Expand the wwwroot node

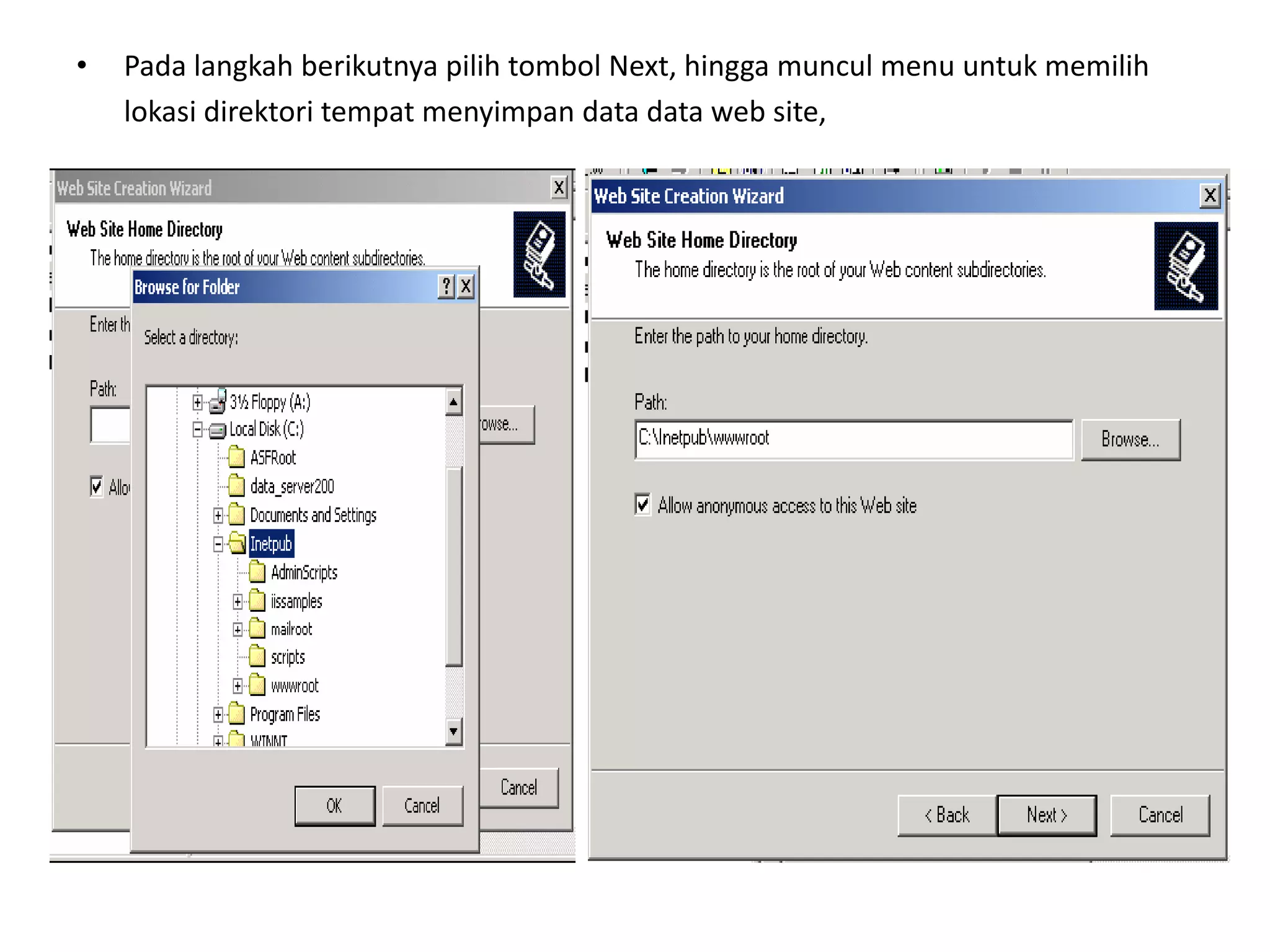click(x=238, y=685)
